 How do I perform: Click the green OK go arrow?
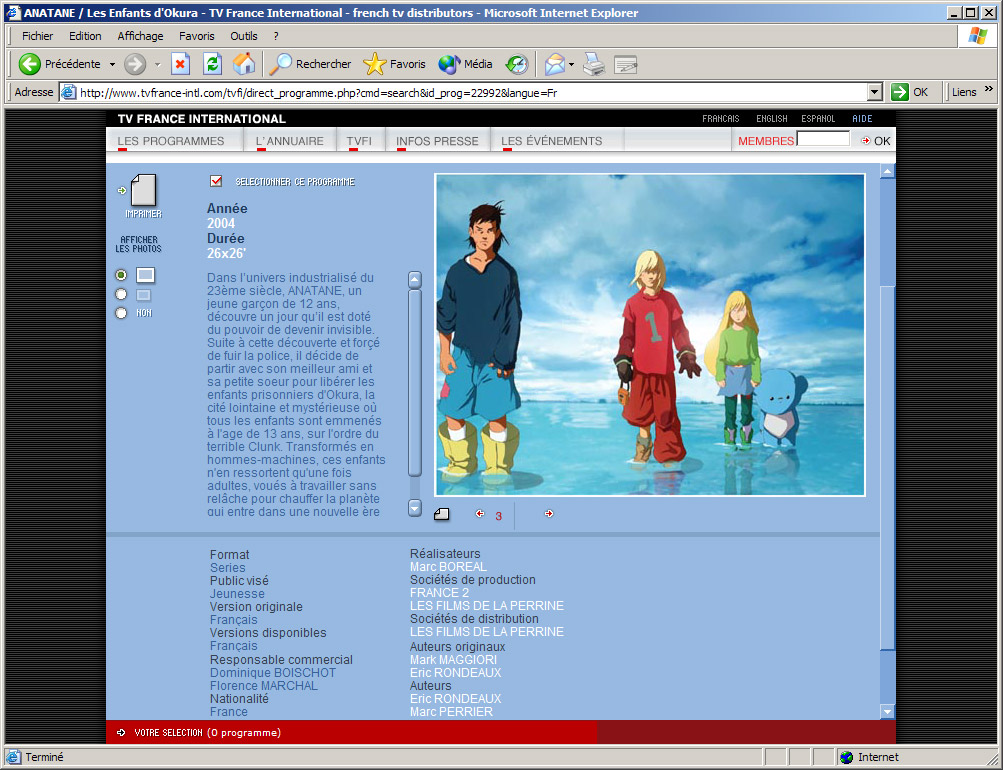point(899,92)
